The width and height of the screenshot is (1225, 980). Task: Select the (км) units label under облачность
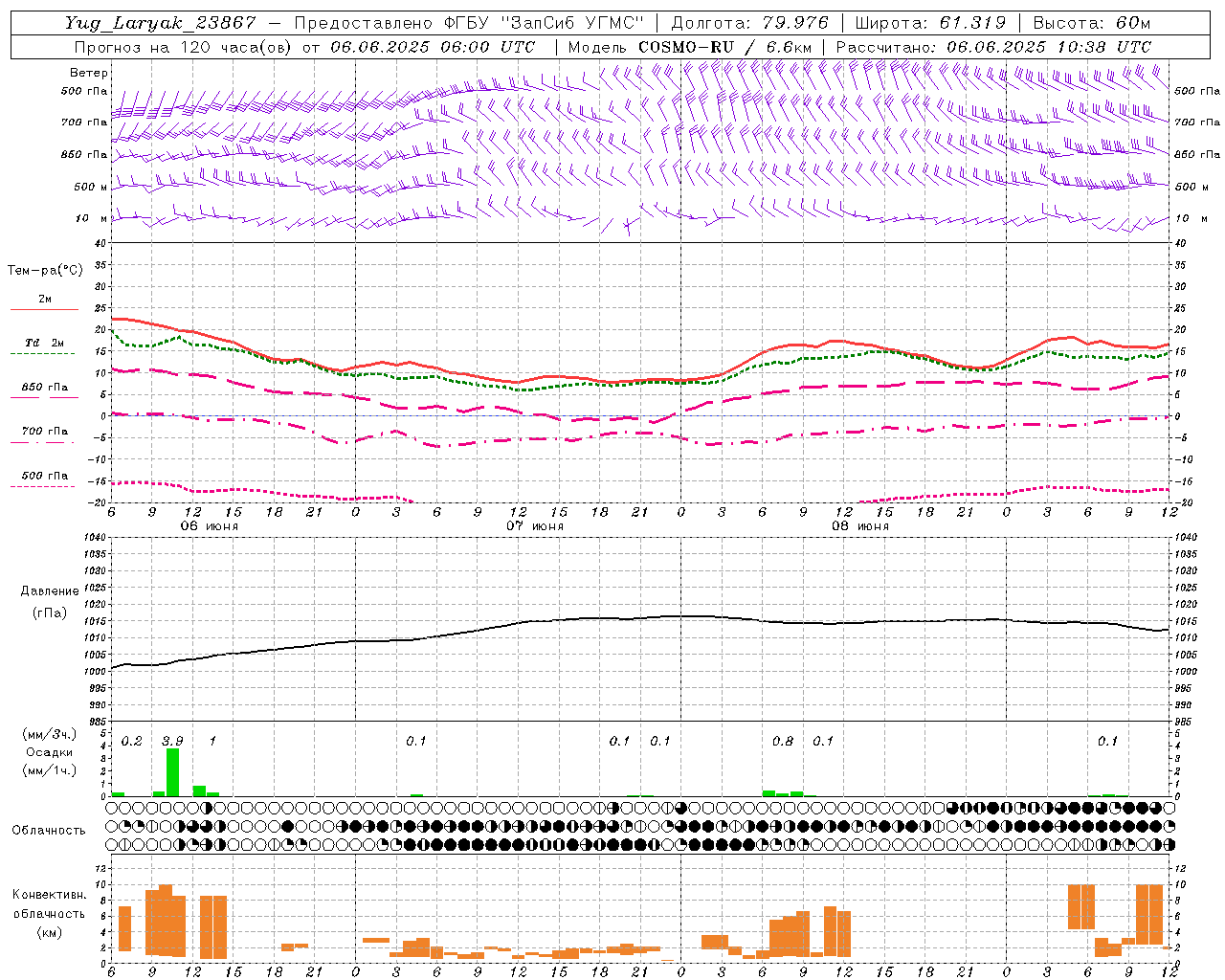pos(50,932)
